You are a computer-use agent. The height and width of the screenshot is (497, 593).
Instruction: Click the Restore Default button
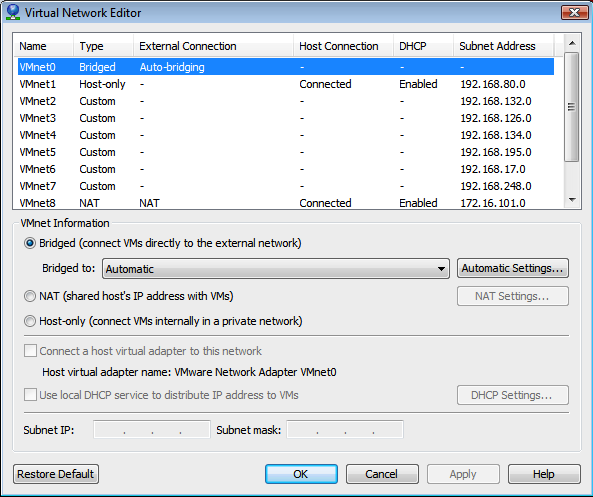[x=56, y=474]
